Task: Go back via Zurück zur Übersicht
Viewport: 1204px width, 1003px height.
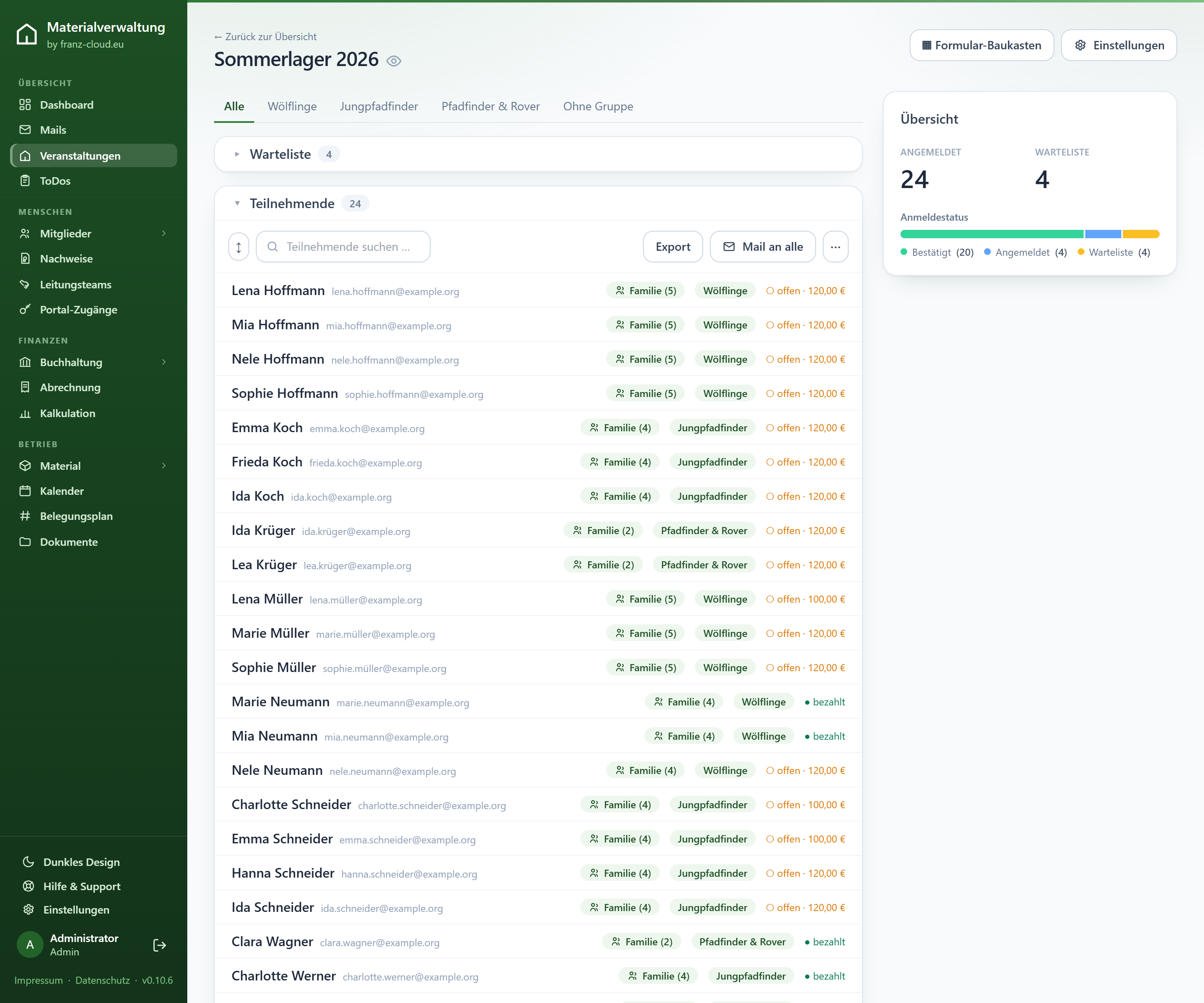Action: [x=265, y=37]
